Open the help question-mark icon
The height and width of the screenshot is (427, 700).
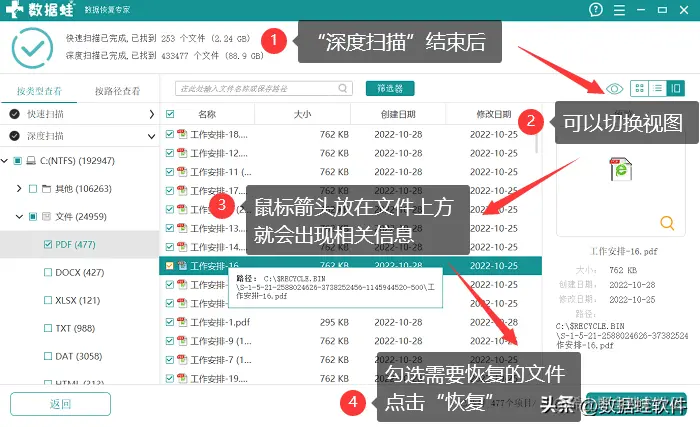pyautogui.click(x=596, y=9)
